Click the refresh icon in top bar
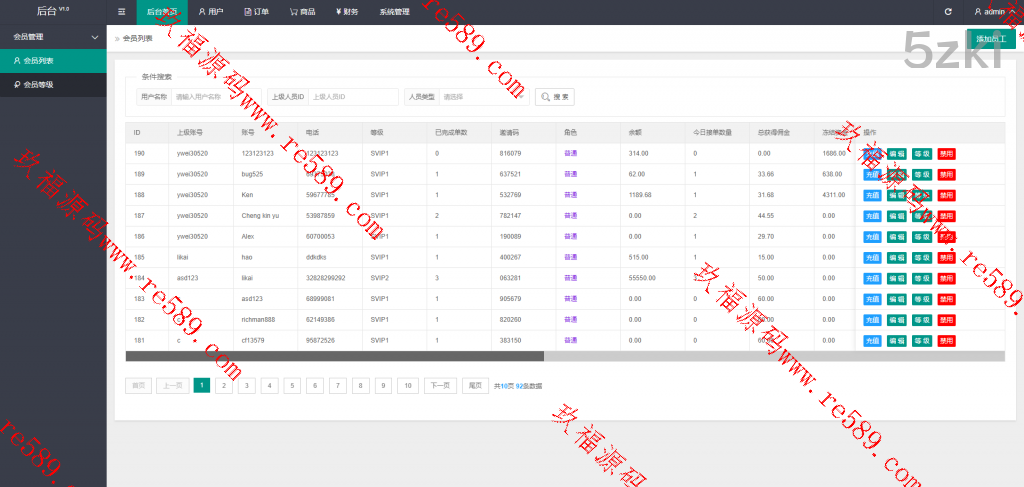The width and height of the screenshot is (1024, 487). 948,12
